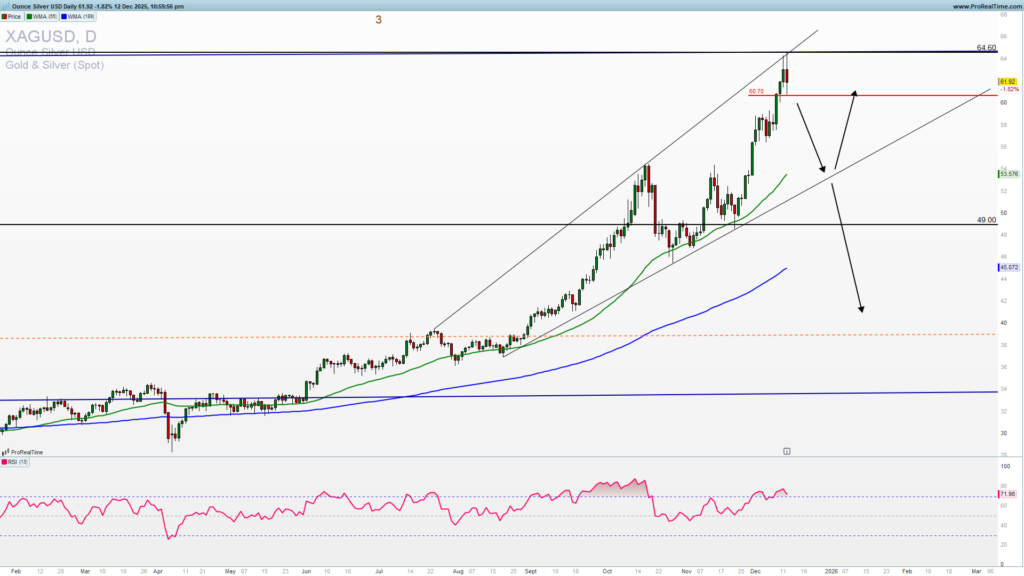Click the candlestick chart icon in the title bar
This screenshot has height=576, width=1024.
pos(7,6)
